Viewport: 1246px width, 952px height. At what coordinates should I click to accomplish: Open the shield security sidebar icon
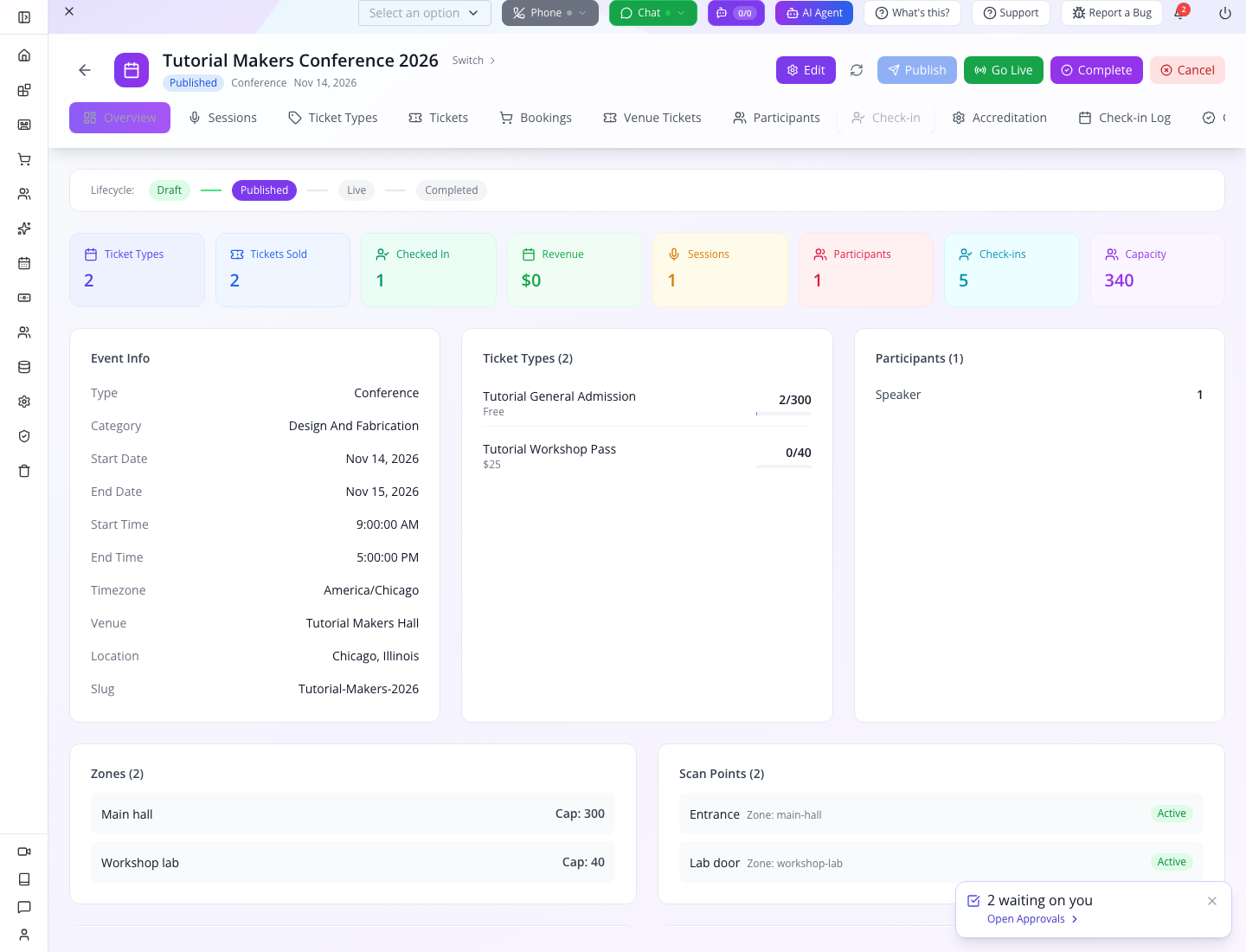pyautogui.click(x=24, y=436)
